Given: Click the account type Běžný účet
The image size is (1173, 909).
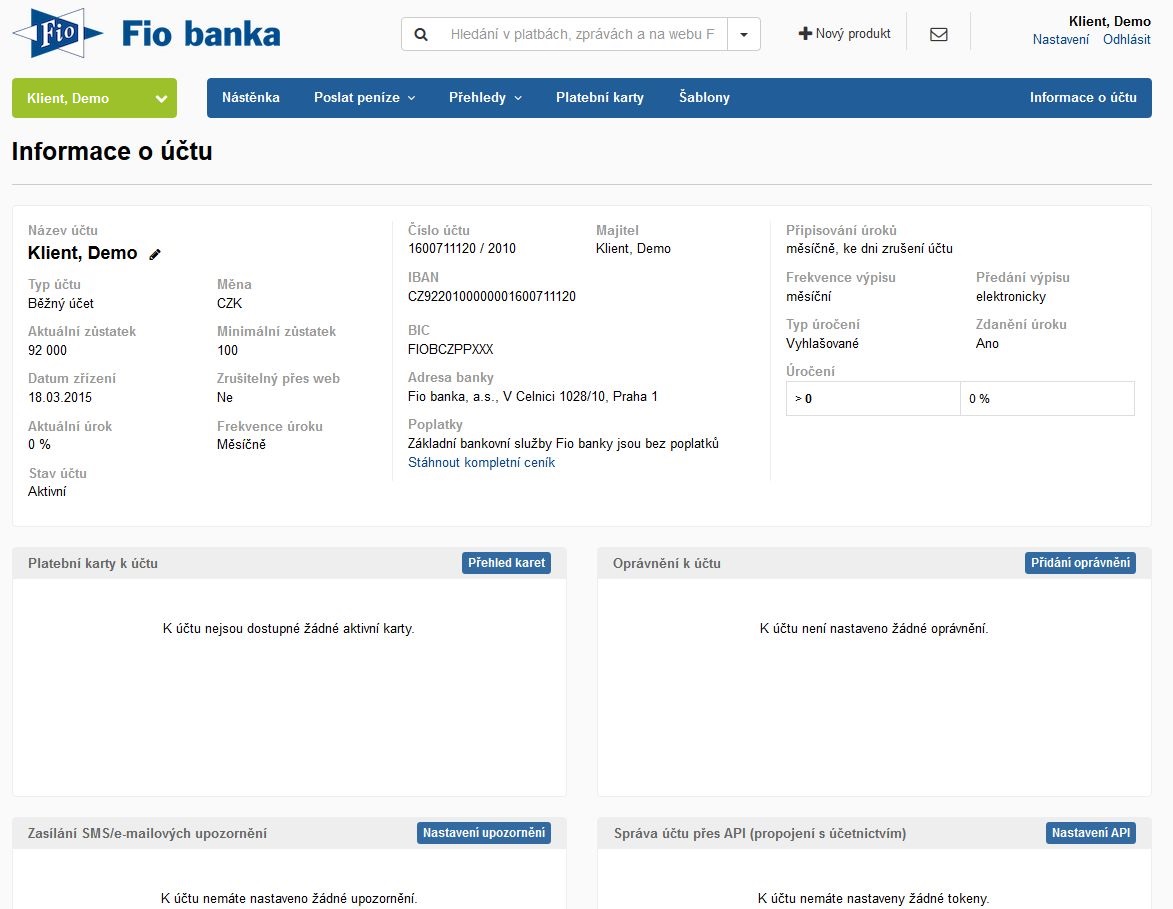Looking at the screenshot, I should [x=61, y=303].
